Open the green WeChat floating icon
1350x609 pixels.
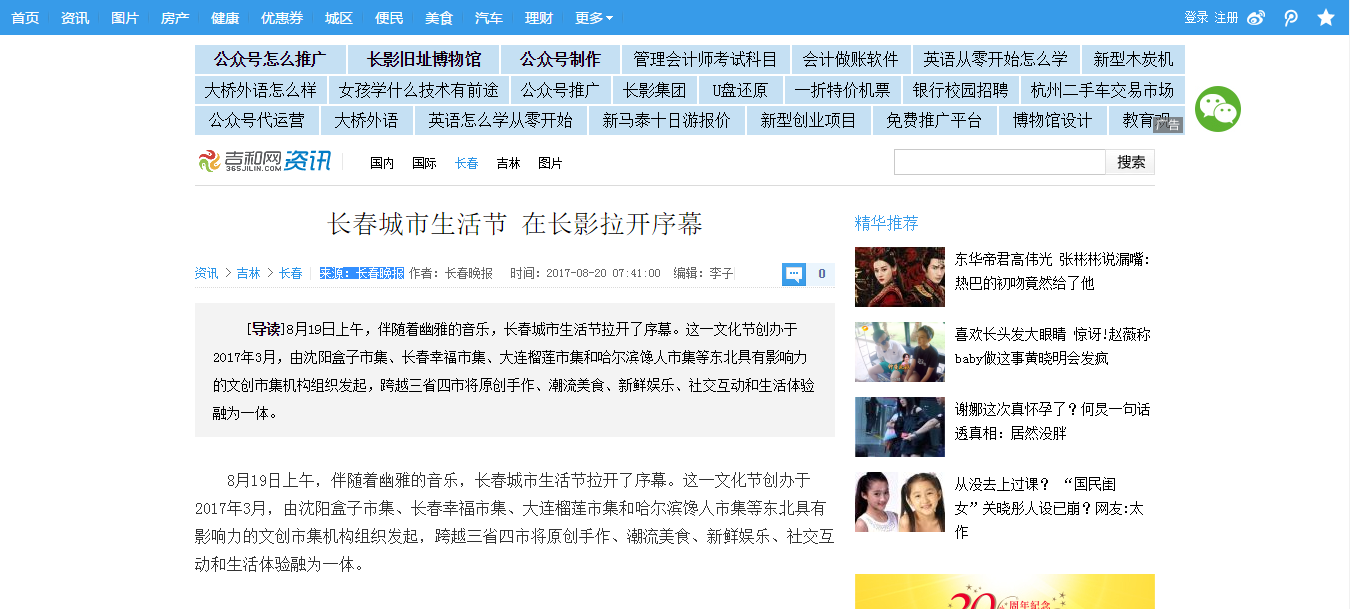point(1217,109)
